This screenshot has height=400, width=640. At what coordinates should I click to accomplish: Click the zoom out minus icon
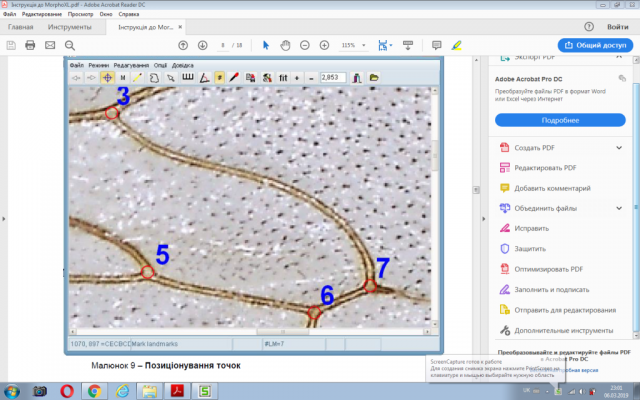pyautogui.click(x=305, y=45)
